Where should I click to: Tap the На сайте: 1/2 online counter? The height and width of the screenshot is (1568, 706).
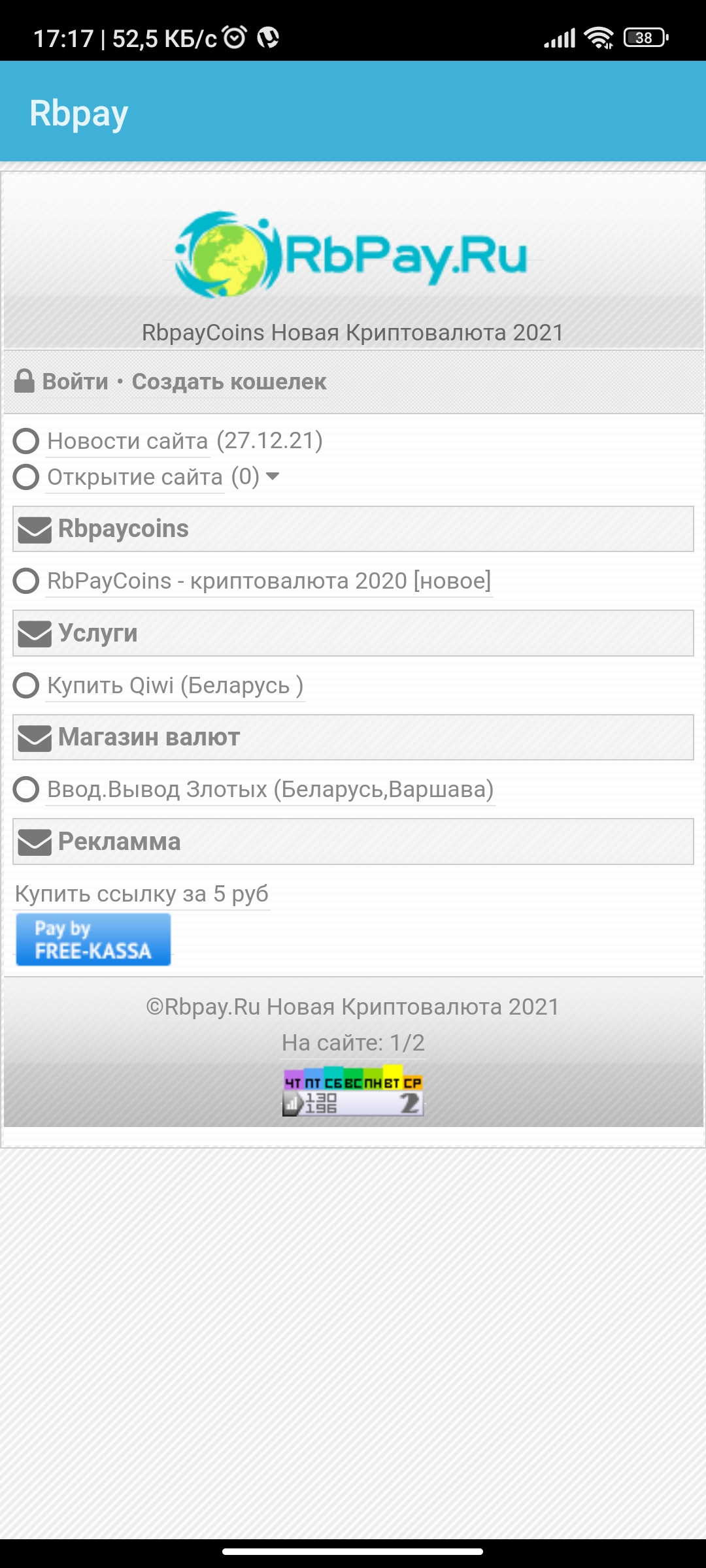click(353, 1043)
